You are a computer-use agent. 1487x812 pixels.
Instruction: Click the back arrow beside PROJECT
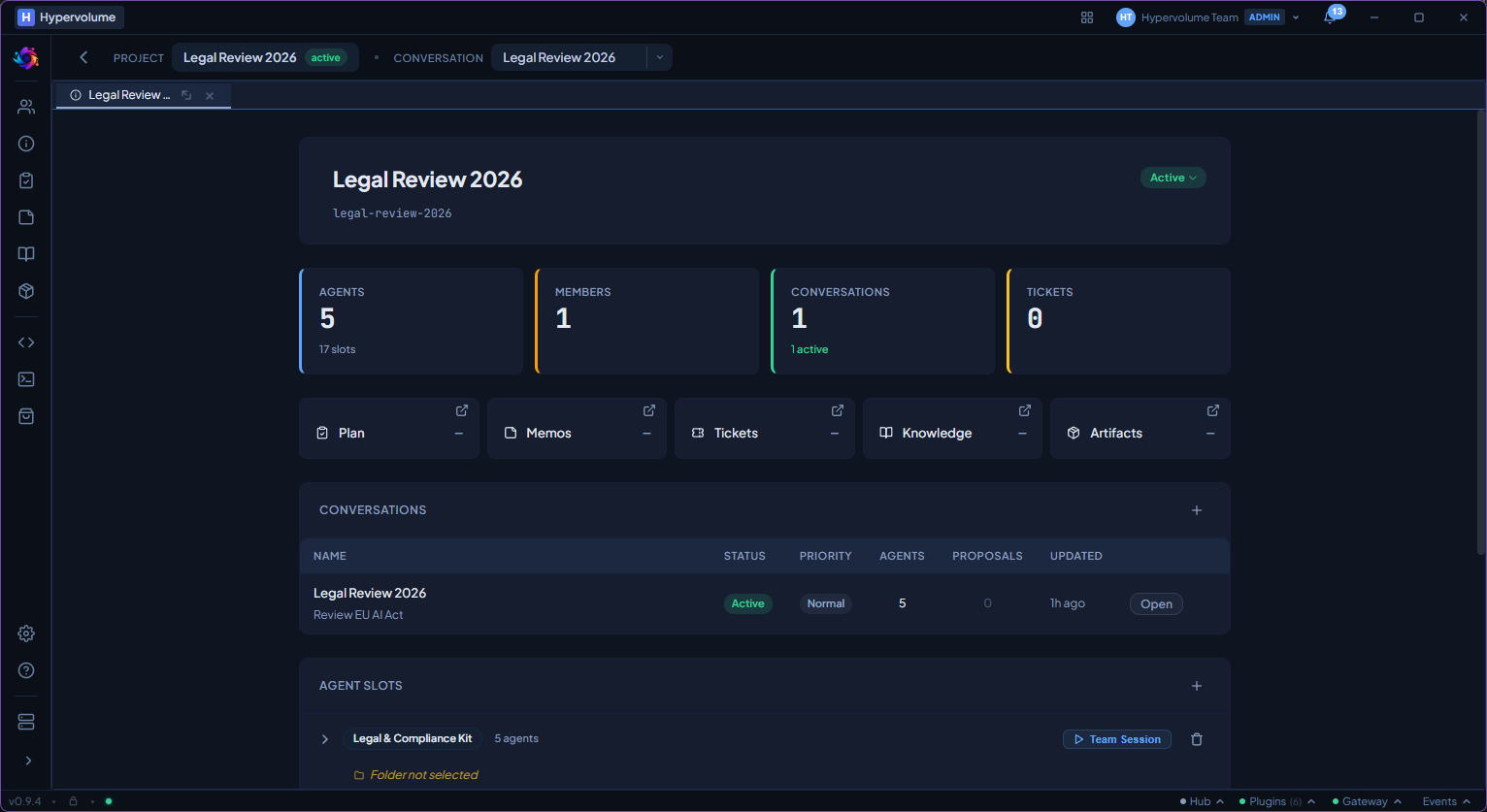coord(83,57)
